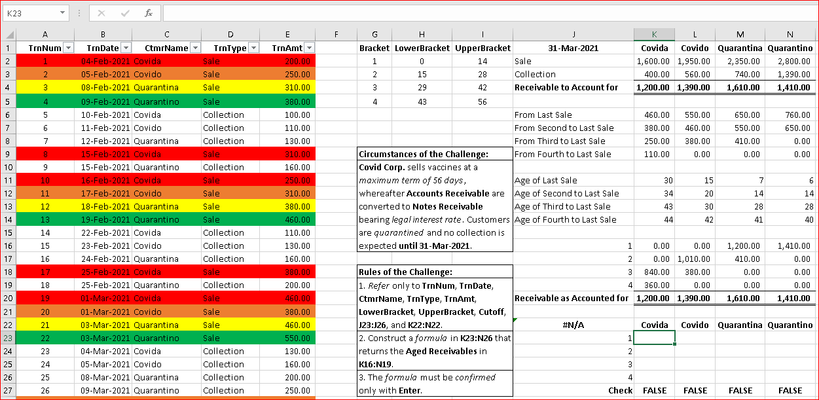
Task: Click the LowerBracket header cell
Action: tap(422, 48)
